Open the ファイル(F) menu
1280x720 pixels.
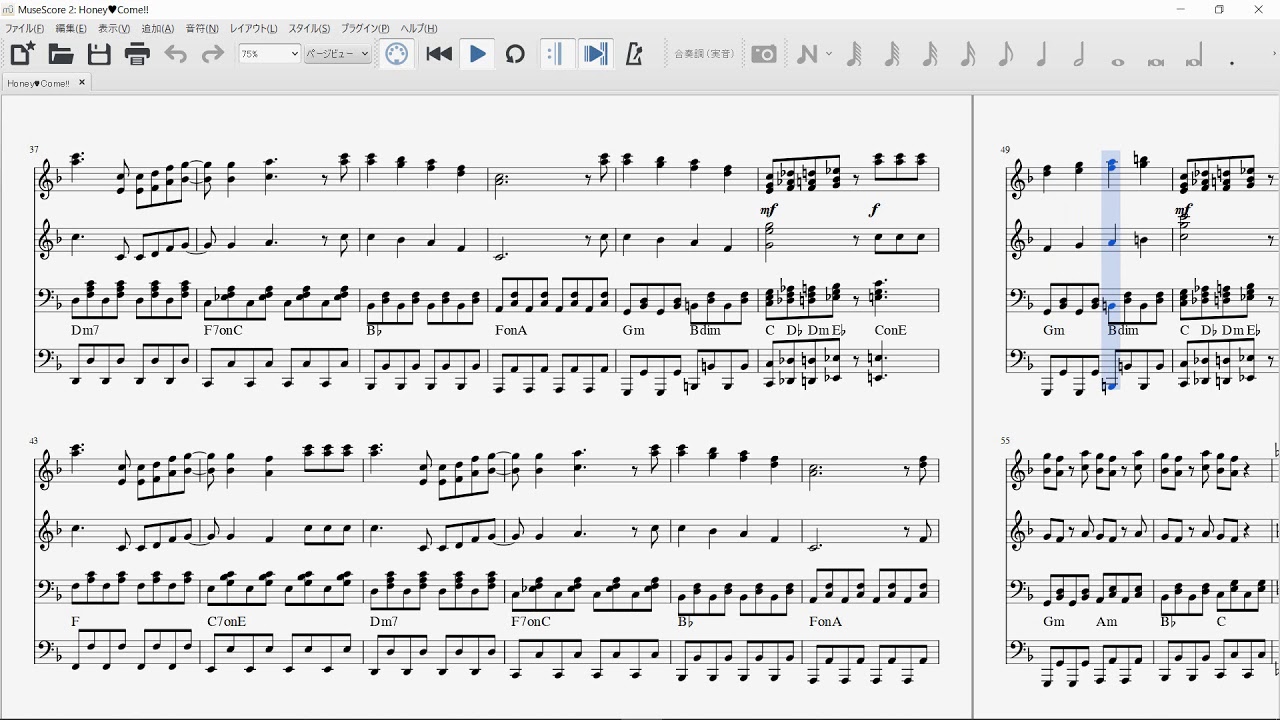pyautogui.click(x=25, y=29)
